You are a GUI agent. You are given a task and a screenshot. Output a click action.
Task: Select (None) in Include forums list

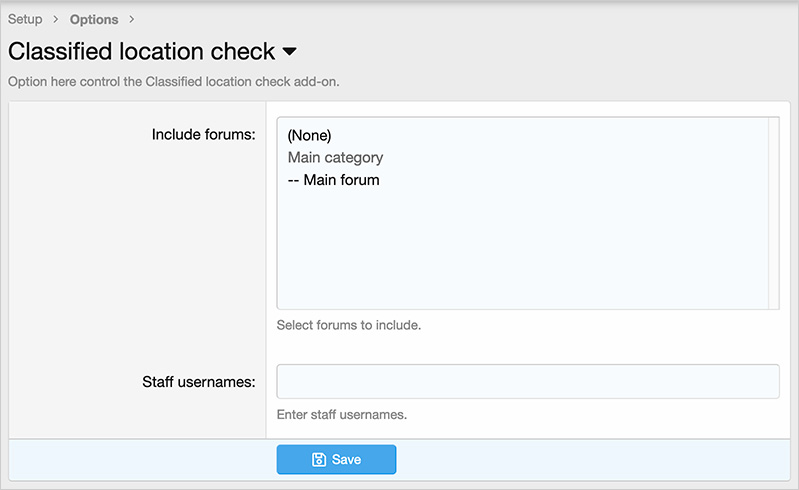pyautogui.click(x=309, y=135)
